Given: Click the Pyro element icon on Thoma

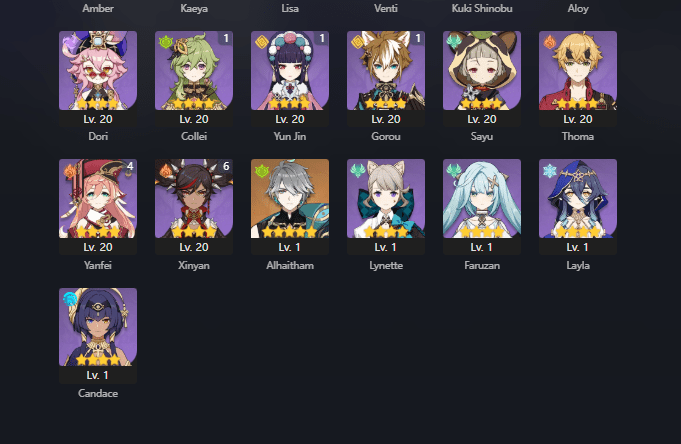Looking at the screenshot, I should click(550, 42).
